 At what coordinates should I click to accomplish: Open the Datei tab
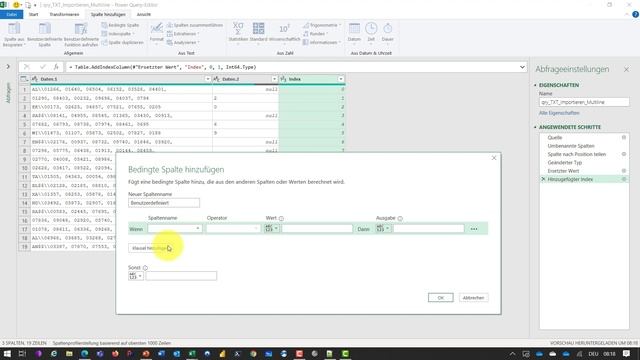click(x=12, y=14)
